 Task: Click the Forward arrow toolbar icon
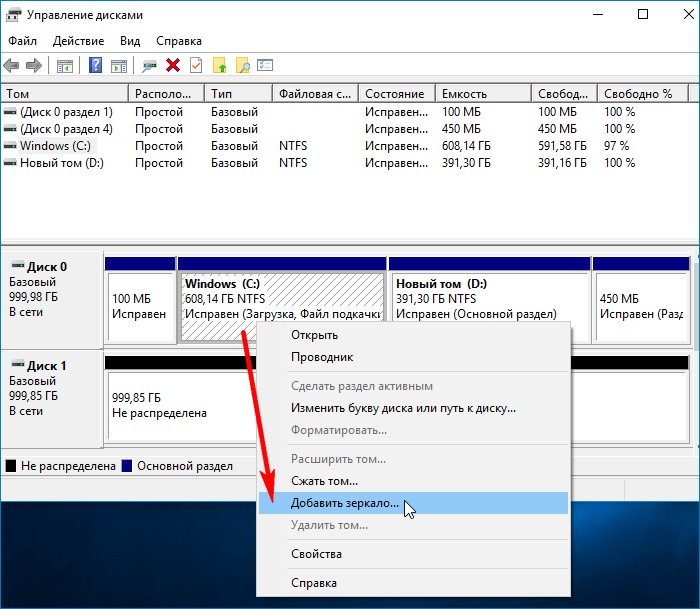[x=34, y=66]
